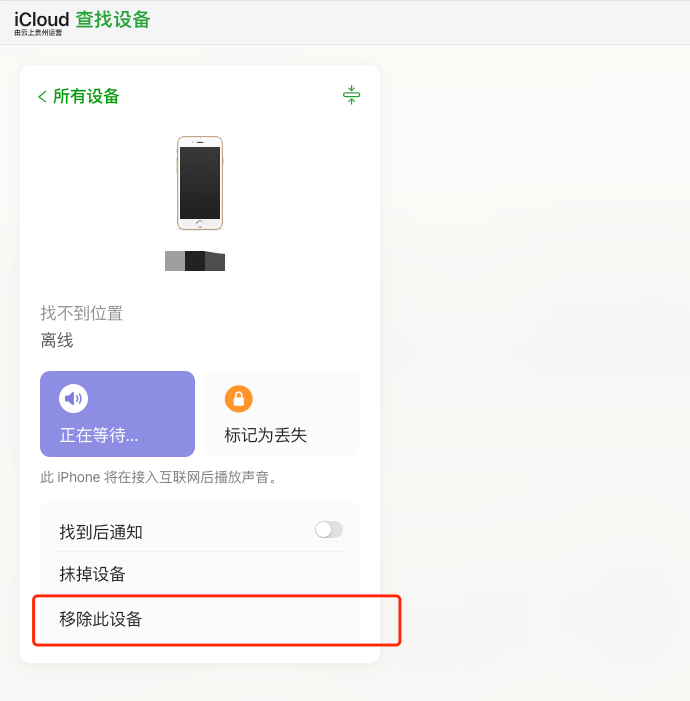The image size is (690, 701).
Task: Click the 离线 status label
Action: (x=57, y=341)
